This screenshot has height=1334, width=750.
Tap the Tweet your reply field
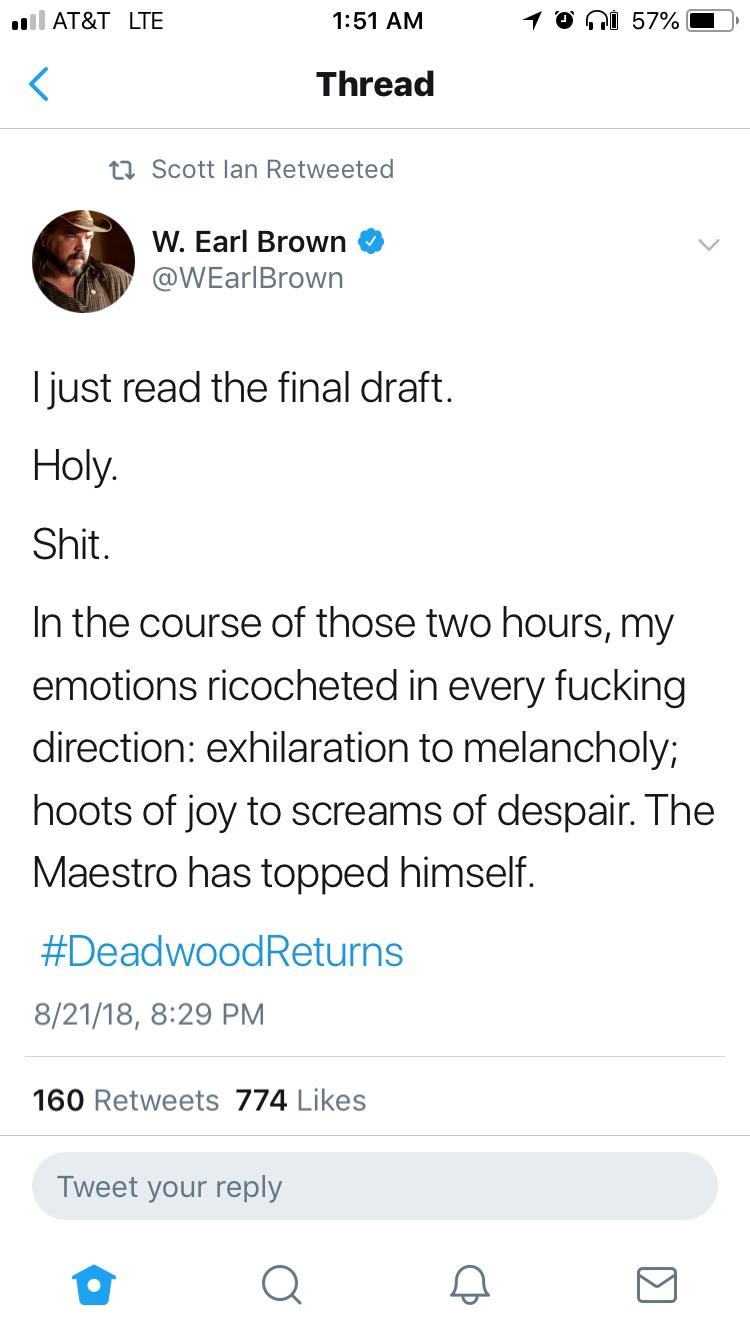[x=375, y=1186]
